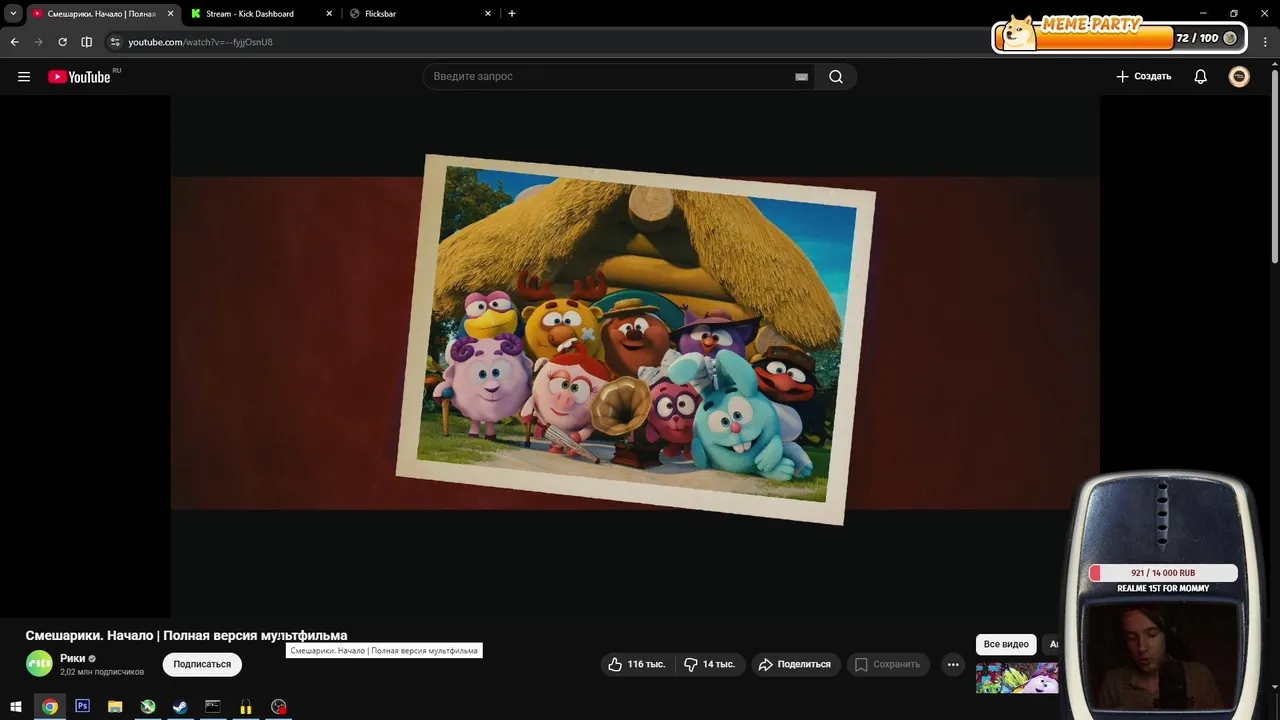Click the video player picture to pause
Screen dimensions: 1280x720
coord(635,343)
